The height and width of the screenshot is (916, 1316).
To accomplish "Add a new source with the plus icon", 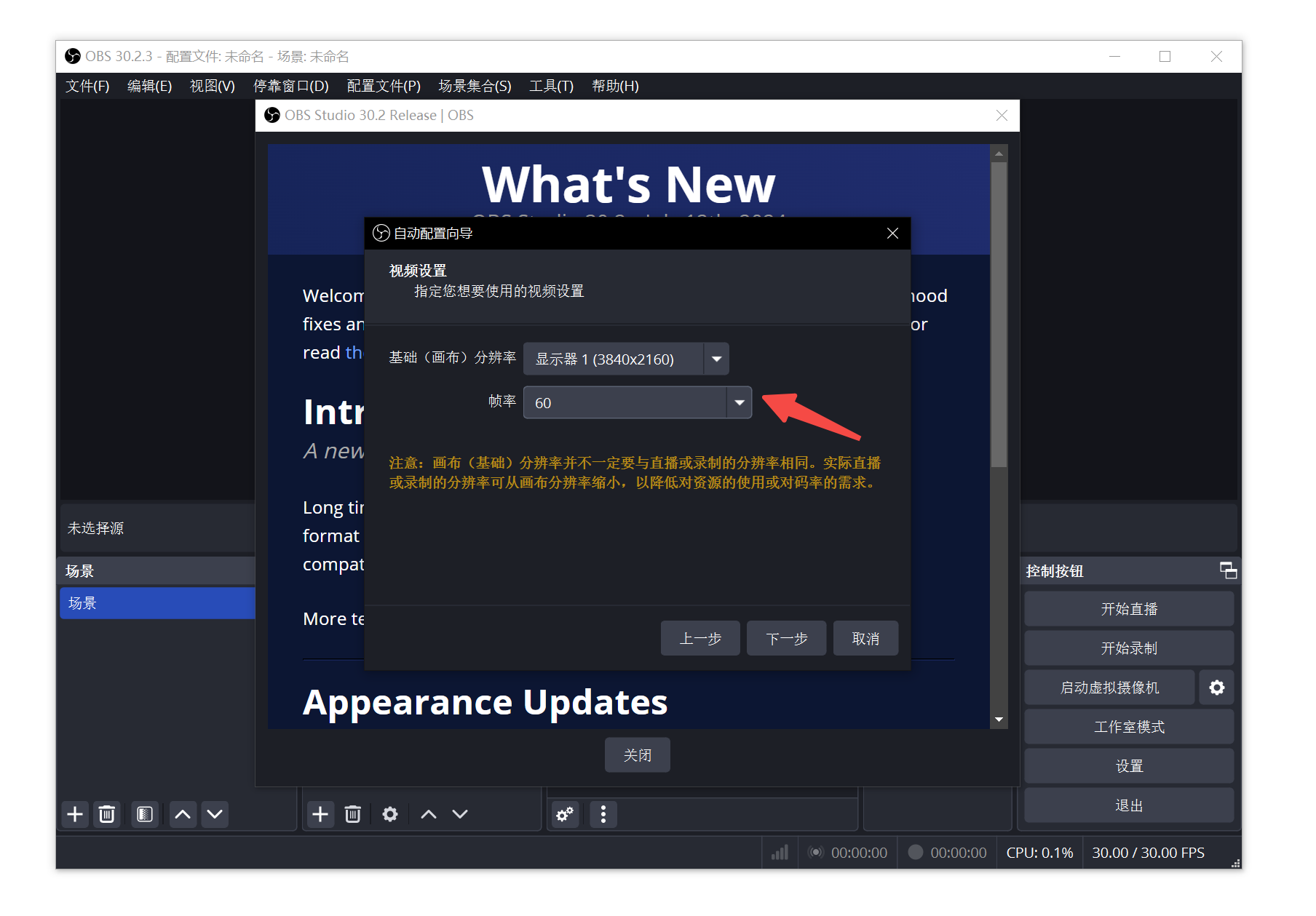I will pyautogui.click(x=320, y=814).
